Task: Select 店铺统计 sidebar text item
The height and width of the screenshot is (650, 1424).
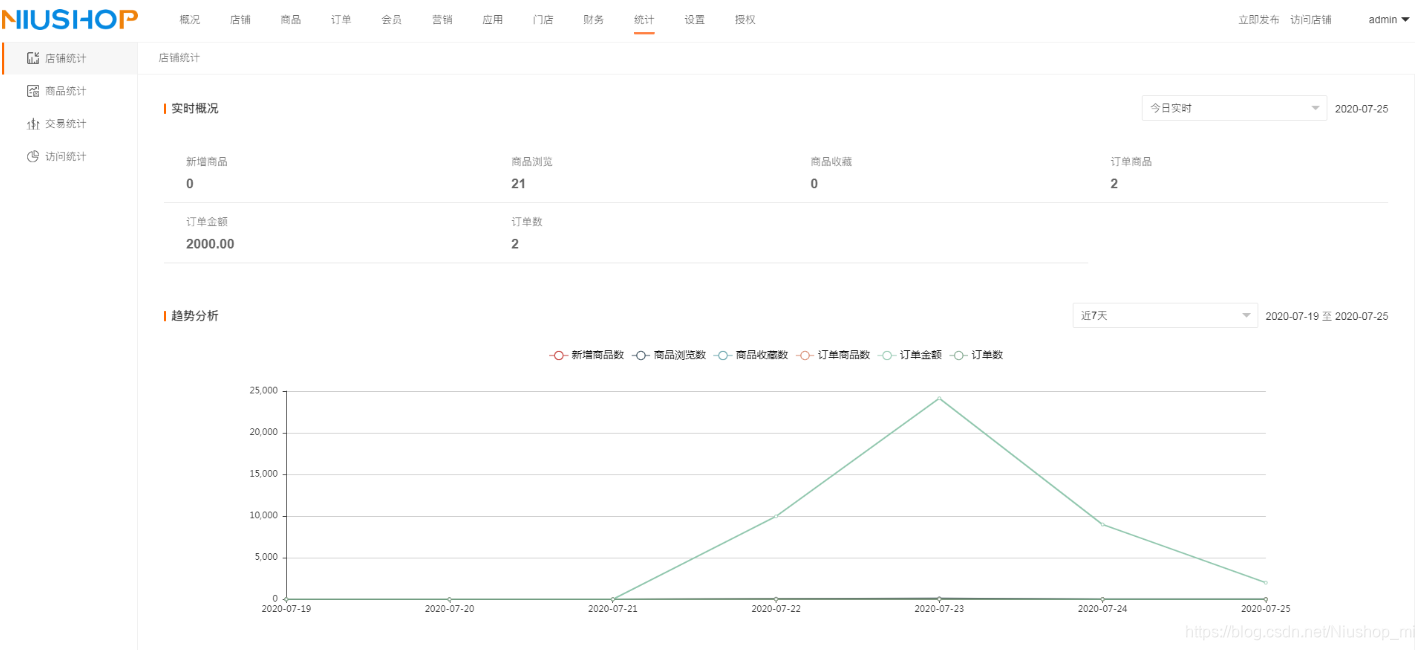Action: 66,58
